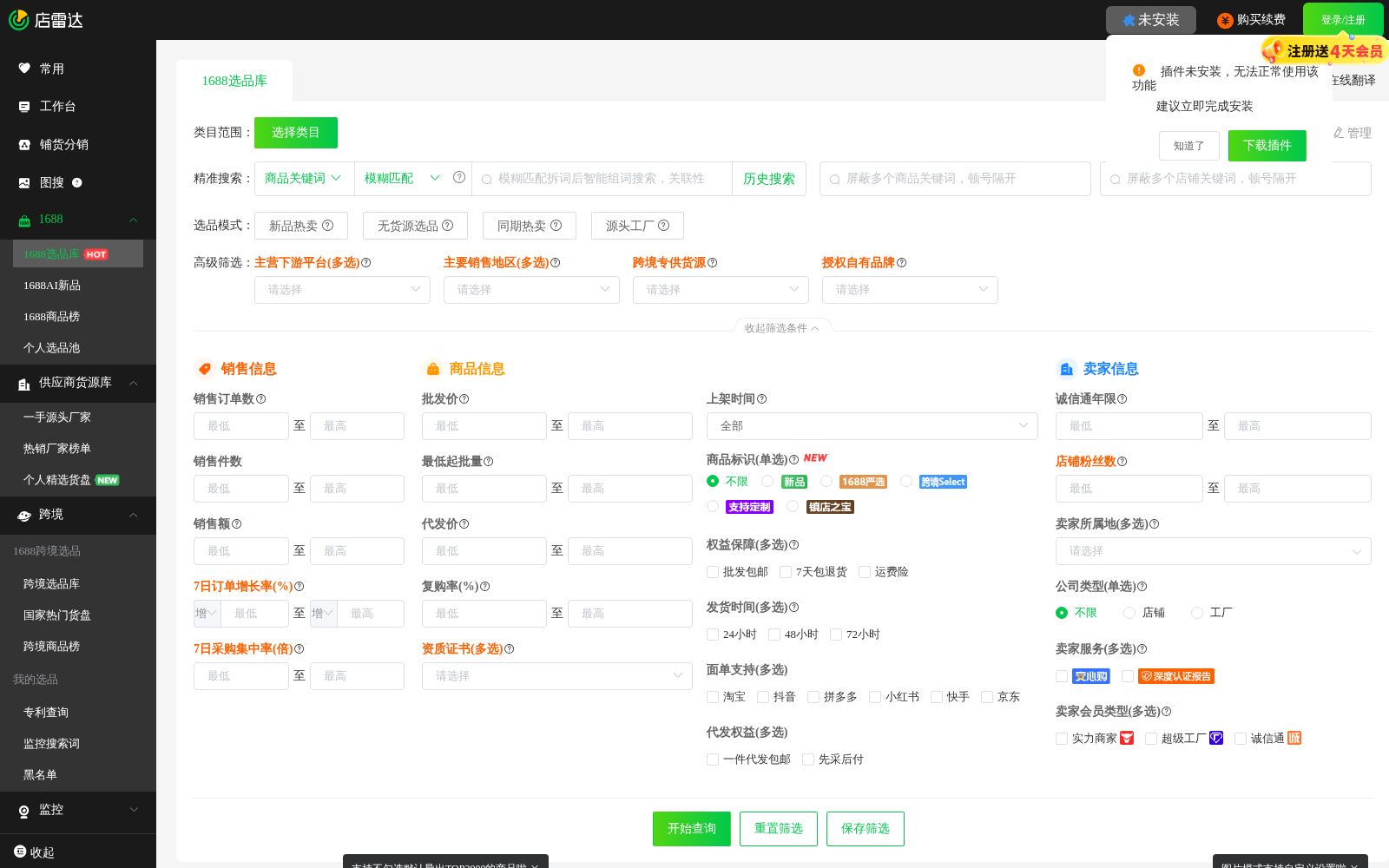Click the 监控 camera icon
This screenshot has width=1389, height=868.
[24, 811]
